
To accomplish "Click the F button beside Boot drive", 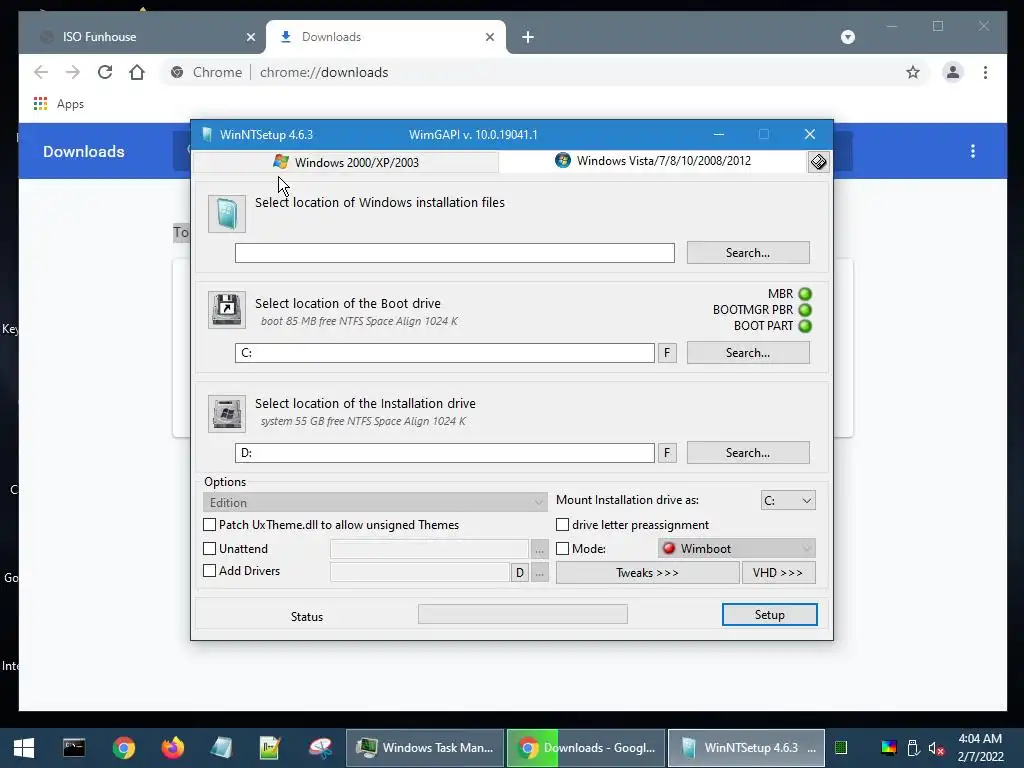I will [667, 353].
